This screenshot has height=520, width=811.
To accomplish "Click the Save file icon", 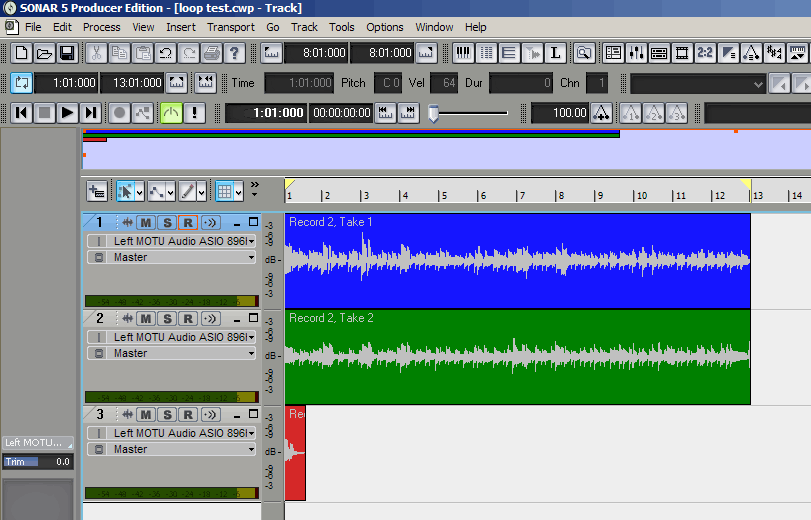I will coord(67,53).
